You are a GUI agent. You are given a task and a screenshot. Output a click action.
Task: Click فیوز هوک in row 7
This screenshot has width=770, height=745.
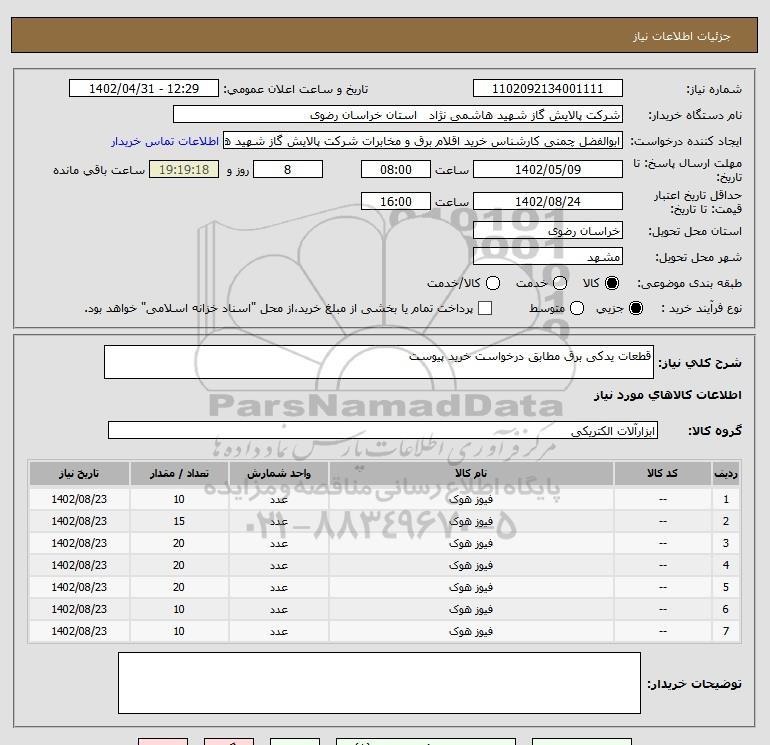[x=470, y=632]
